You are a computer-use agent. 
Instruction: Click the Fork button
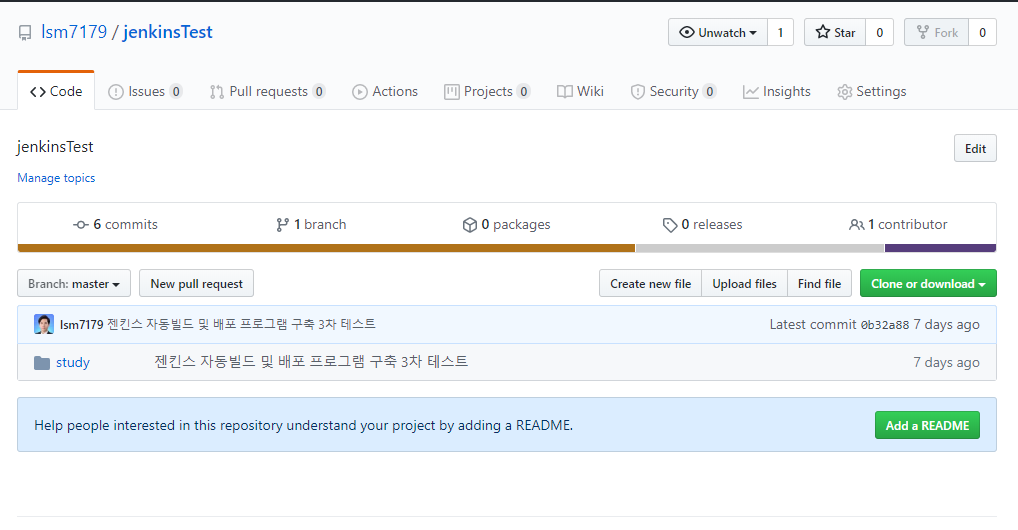pyautogui.click(x=936, y=32)
